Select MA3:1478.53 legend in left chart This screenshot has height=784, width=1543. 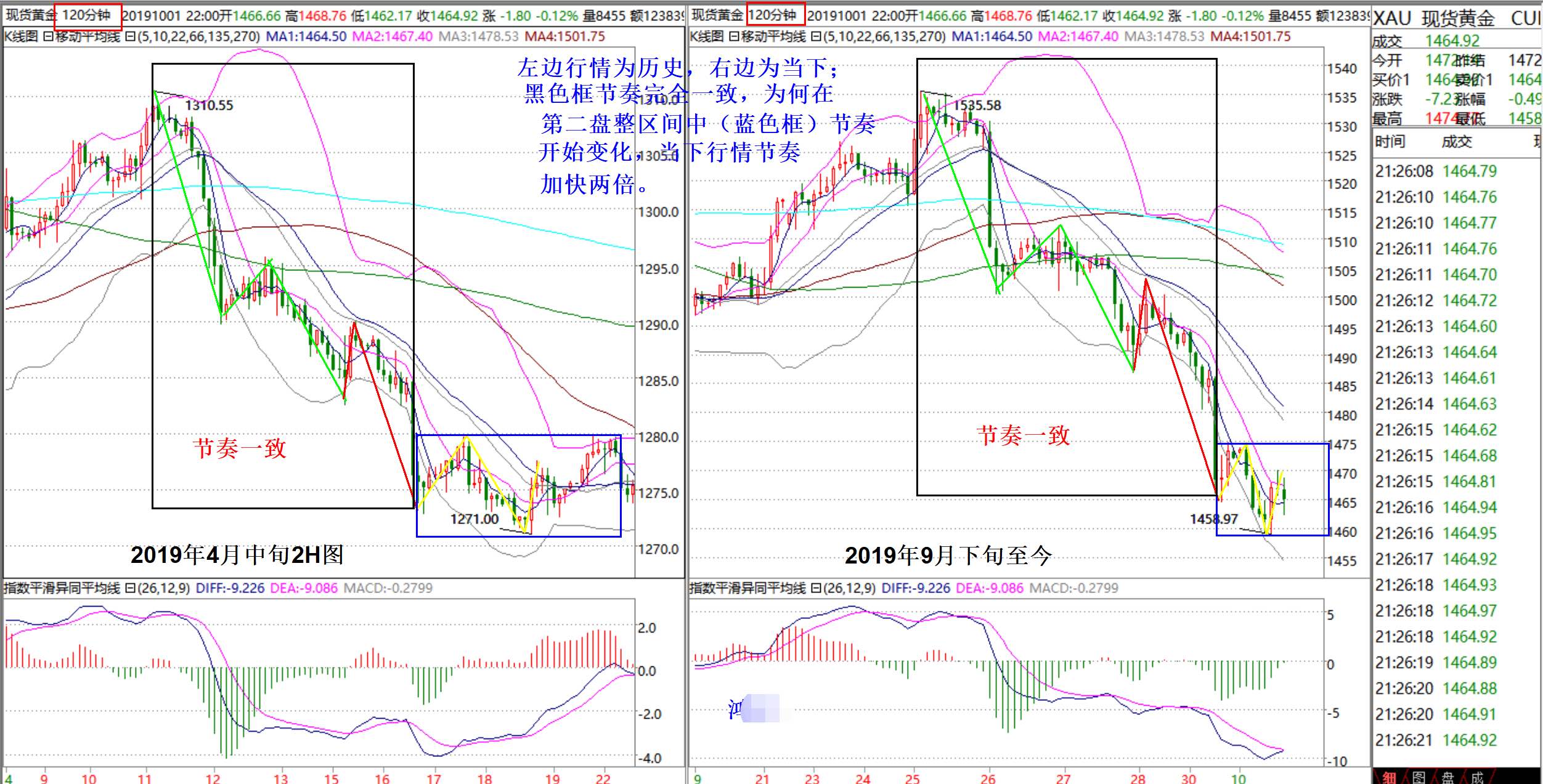[479, 37]
